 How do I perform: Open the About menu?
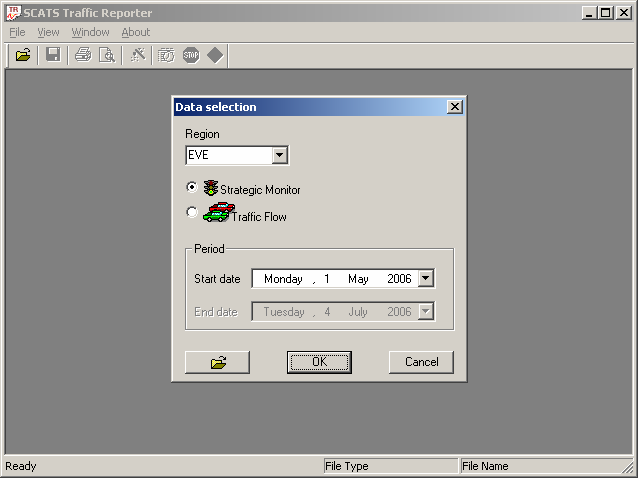135,32
